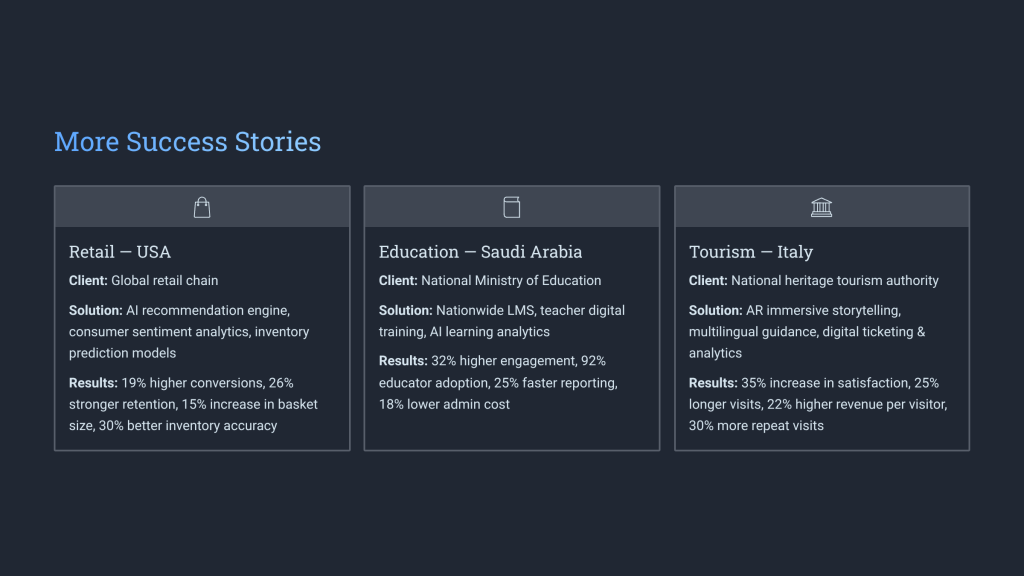Click National Ministry of Education text
Screen dimensions: 1024x576
pos(511,280)
